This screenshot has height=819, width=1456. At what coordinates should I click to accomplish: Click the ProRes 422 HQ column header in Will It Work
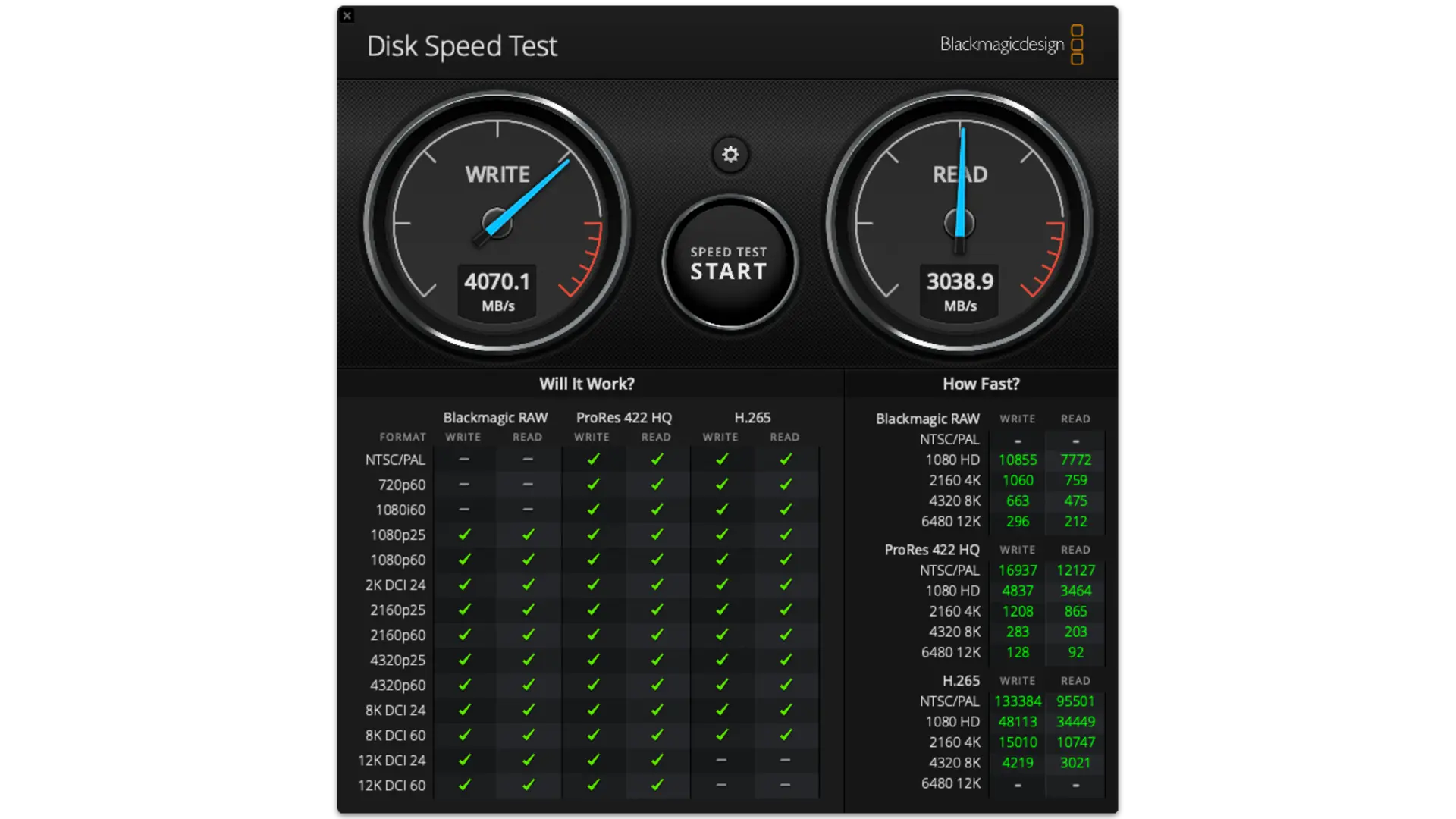click(624, 418)
